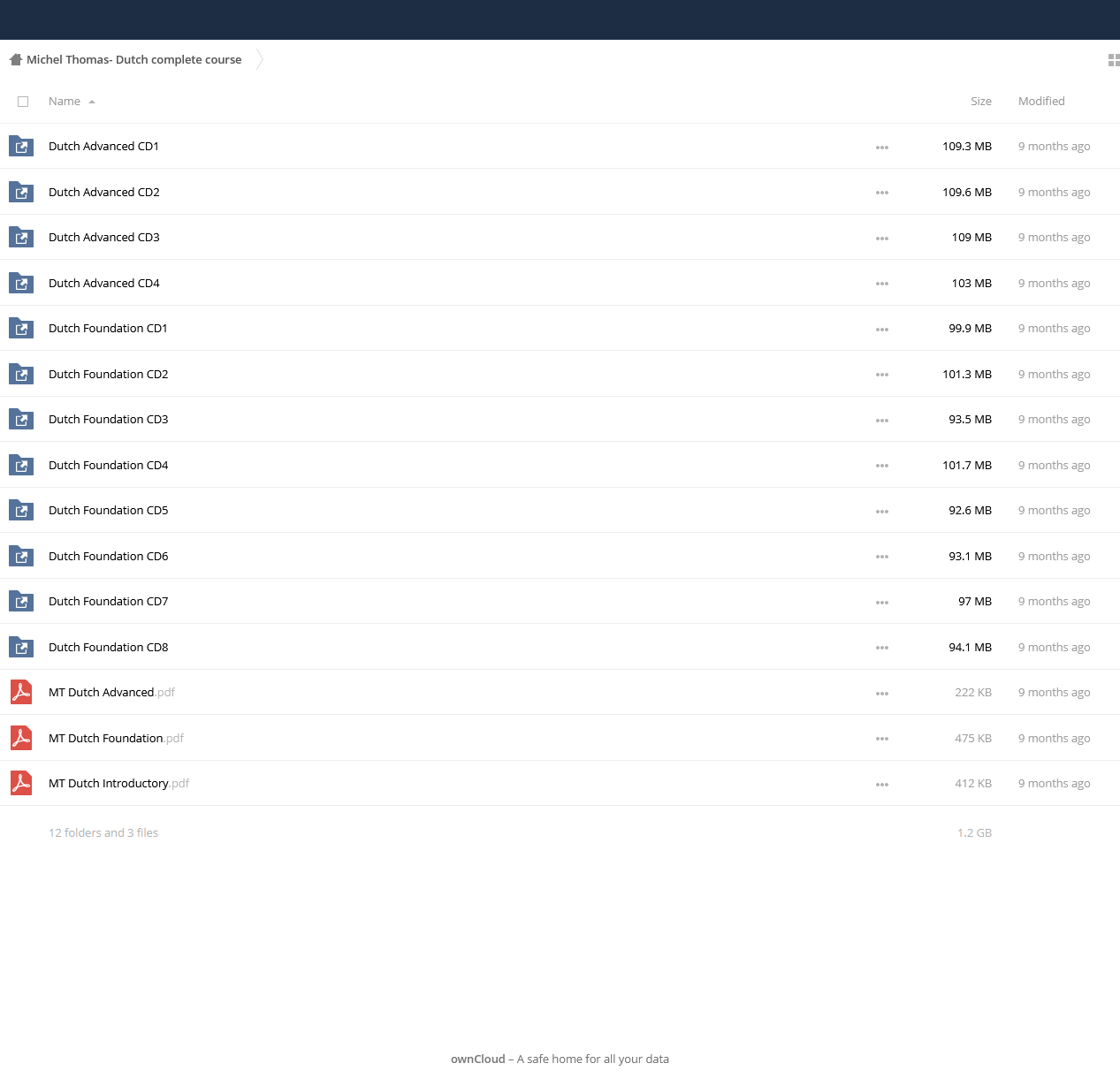Screen dimensions: 1120x1086
Task: Click the 222 KB size value
Action: point(973,693)
